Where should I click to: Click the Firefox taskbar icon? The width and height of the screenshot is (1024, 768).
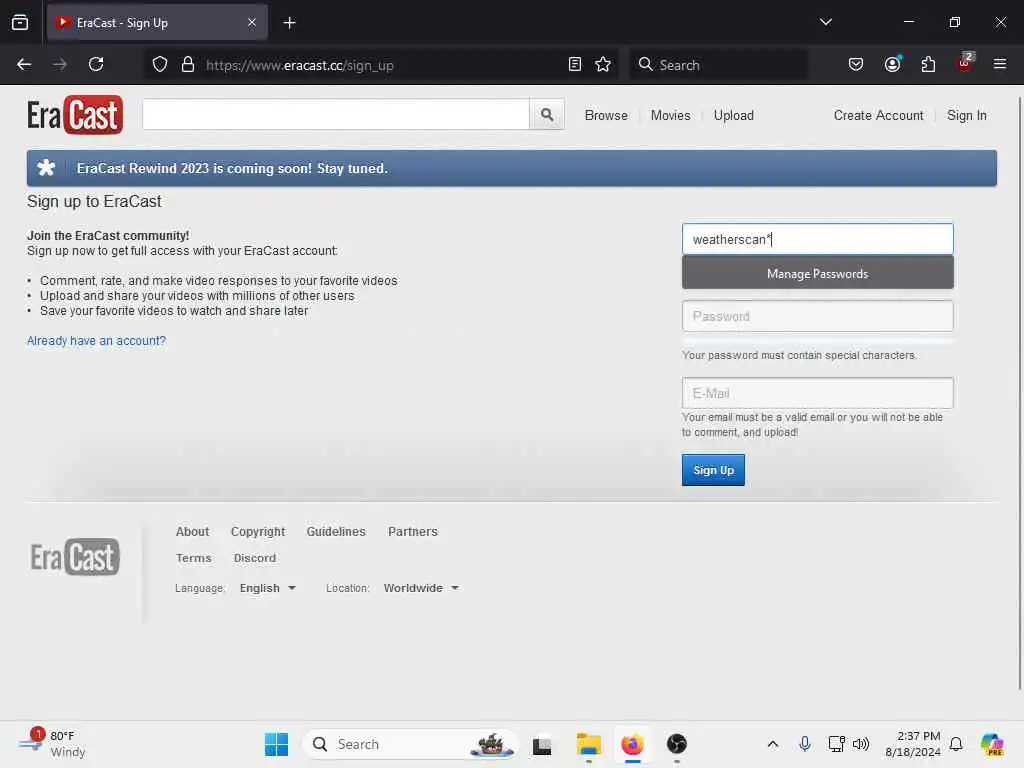(x=632, y=744)
